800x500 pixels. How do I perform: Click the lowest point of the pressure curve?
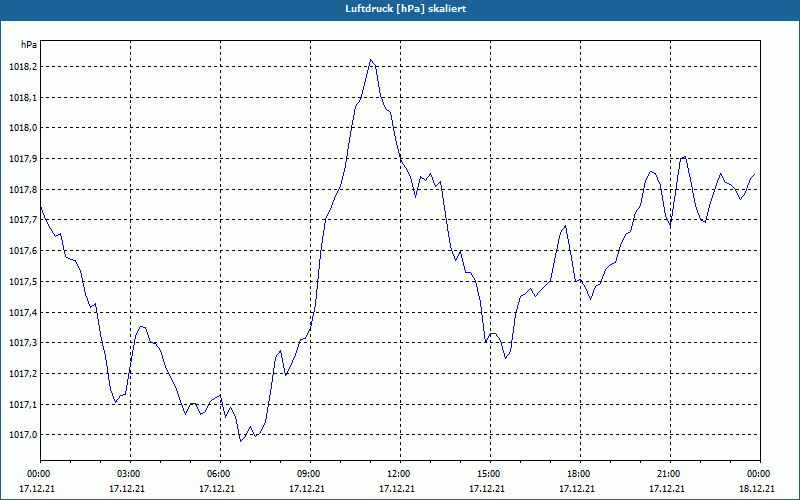(241, 441)
